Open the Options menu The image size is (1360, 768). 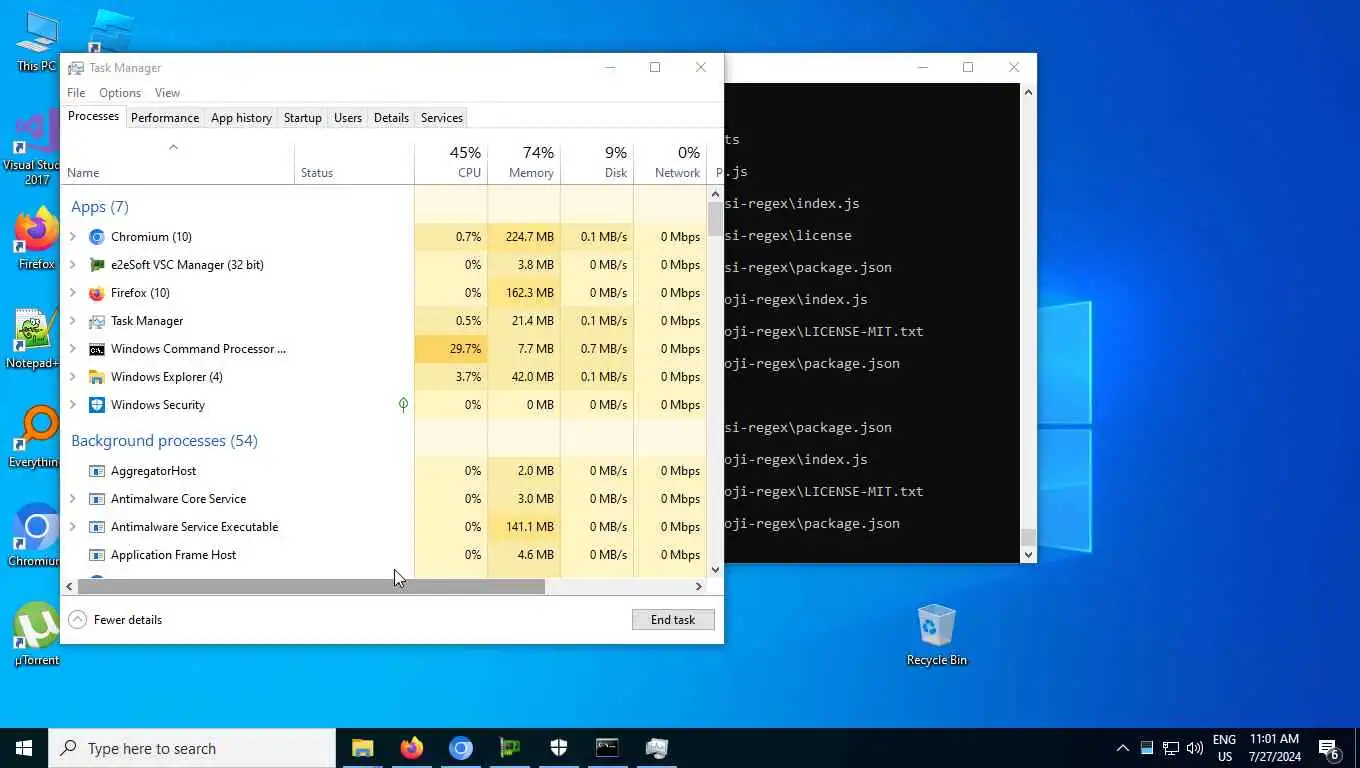tap(120, 93)
